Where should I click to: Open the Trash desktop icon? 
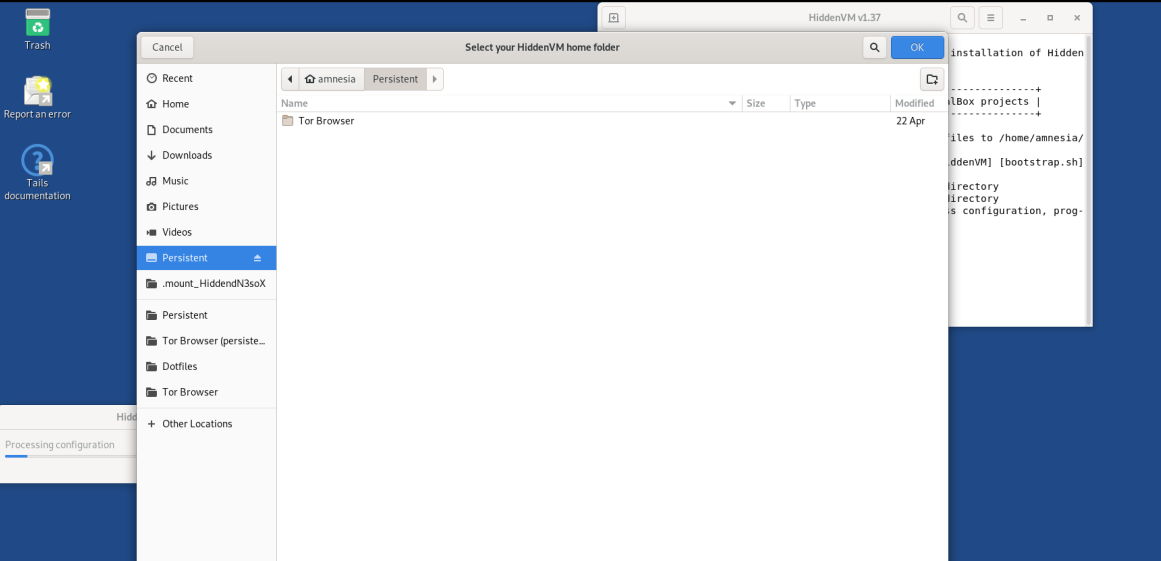click(x=37, y=30)
